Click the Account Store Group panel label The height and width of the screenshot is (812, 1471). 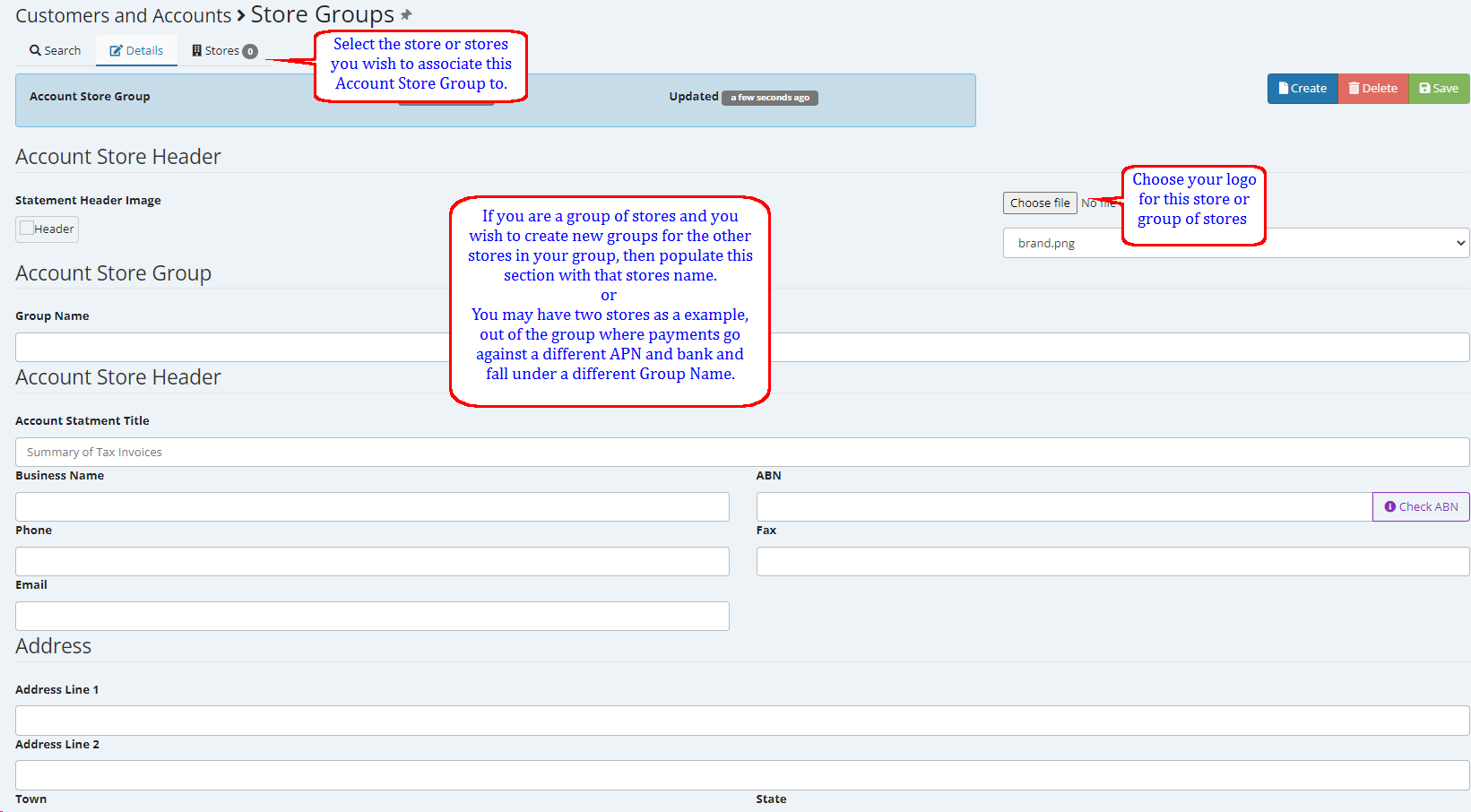[90, 97]
